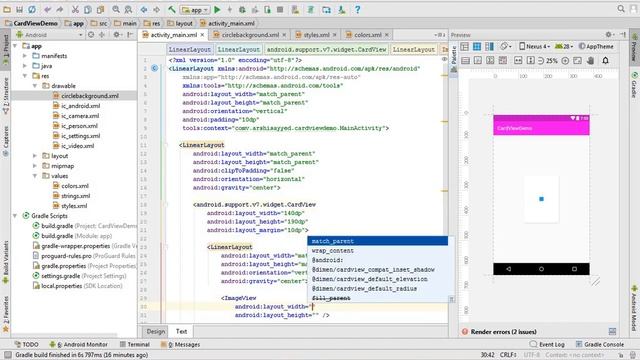Collapse the res folder node
Screen dimensions: 640x360
(x=25, y=76)
